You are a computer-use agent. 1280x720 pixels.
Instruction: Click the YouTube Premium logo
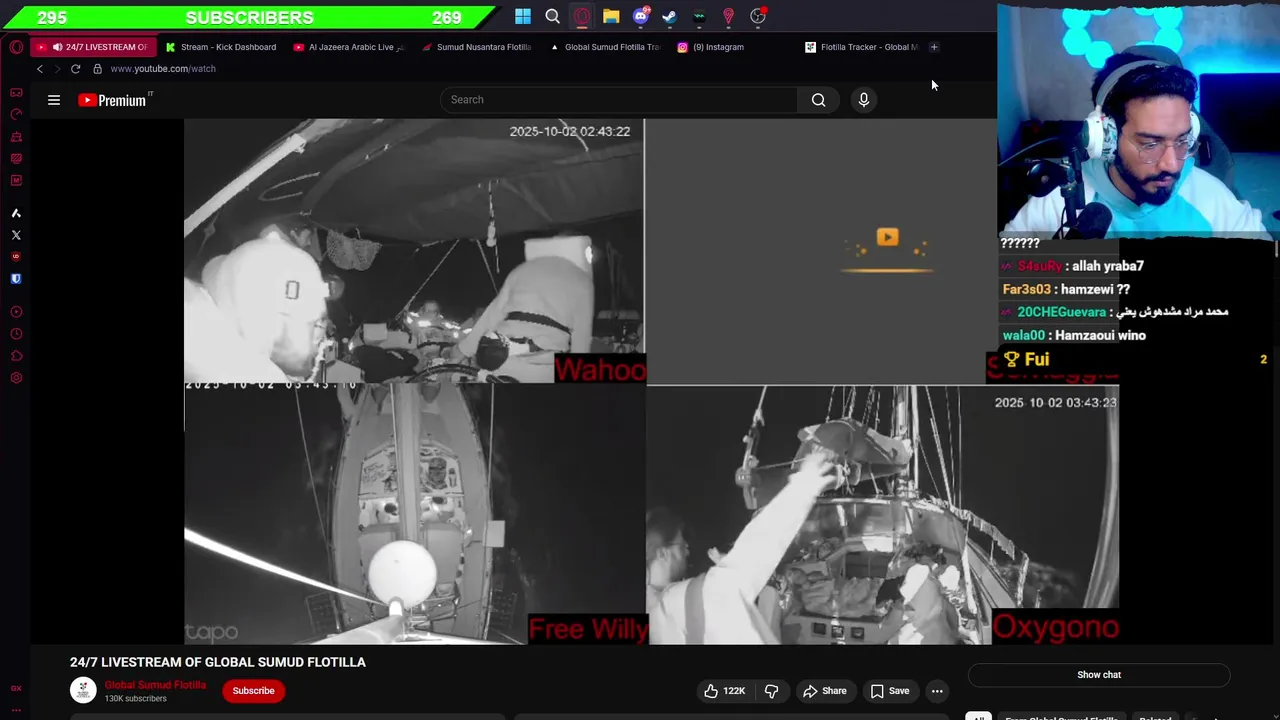(113, 100)
